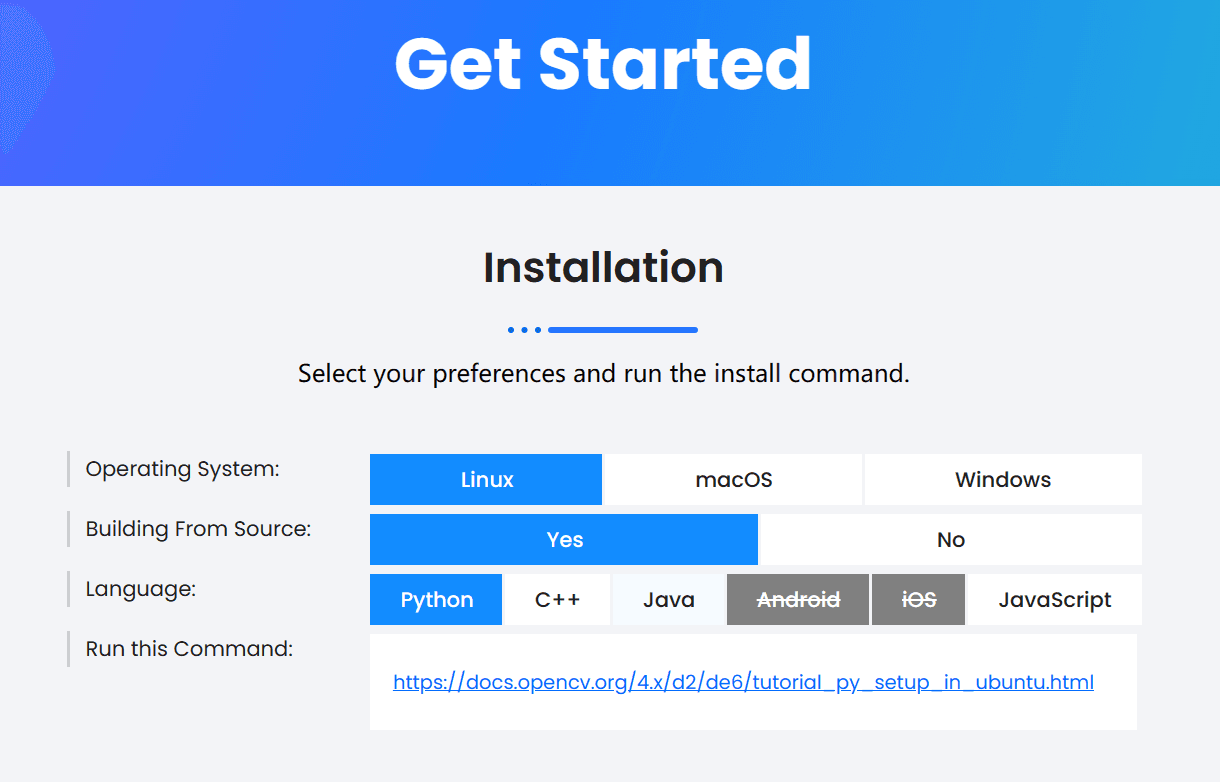This screenshot has height=782, width=1220.
Task: Click the Get Started banner title
Action: [603, 64]
